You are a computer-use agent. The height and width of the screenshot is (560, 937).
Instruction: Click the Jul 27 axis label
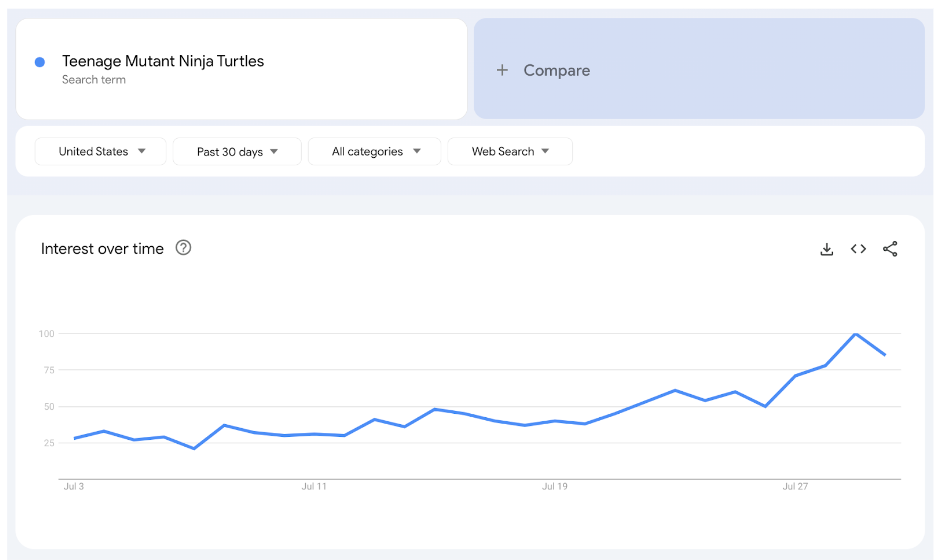(x=795, y=487)
